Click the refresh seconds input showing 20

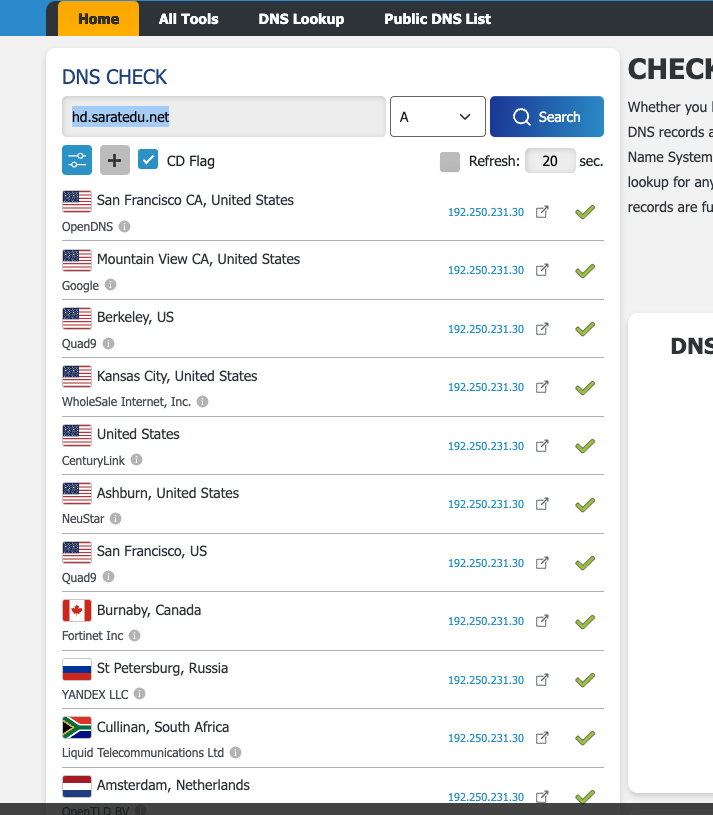click(550, 160)
